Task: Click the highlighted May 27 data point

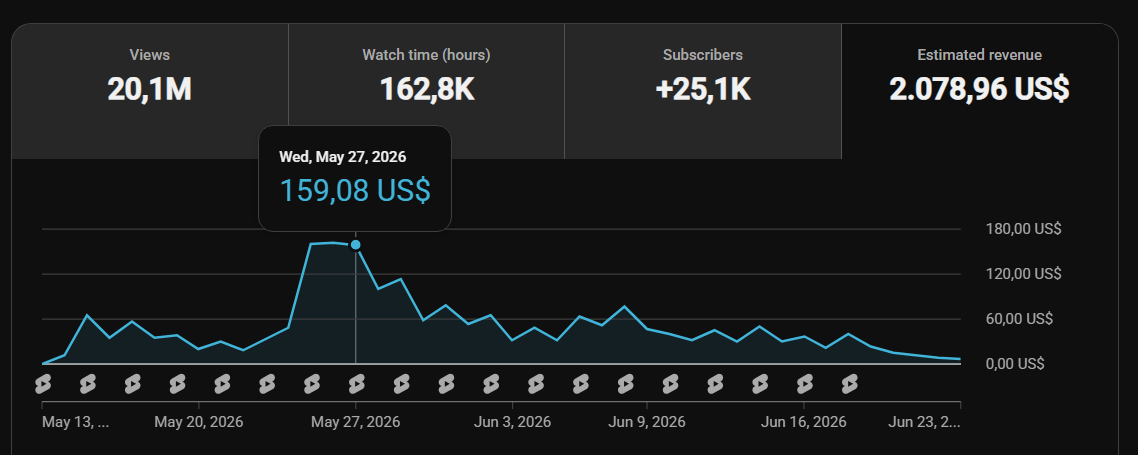Action: click(x=356, y=245)
